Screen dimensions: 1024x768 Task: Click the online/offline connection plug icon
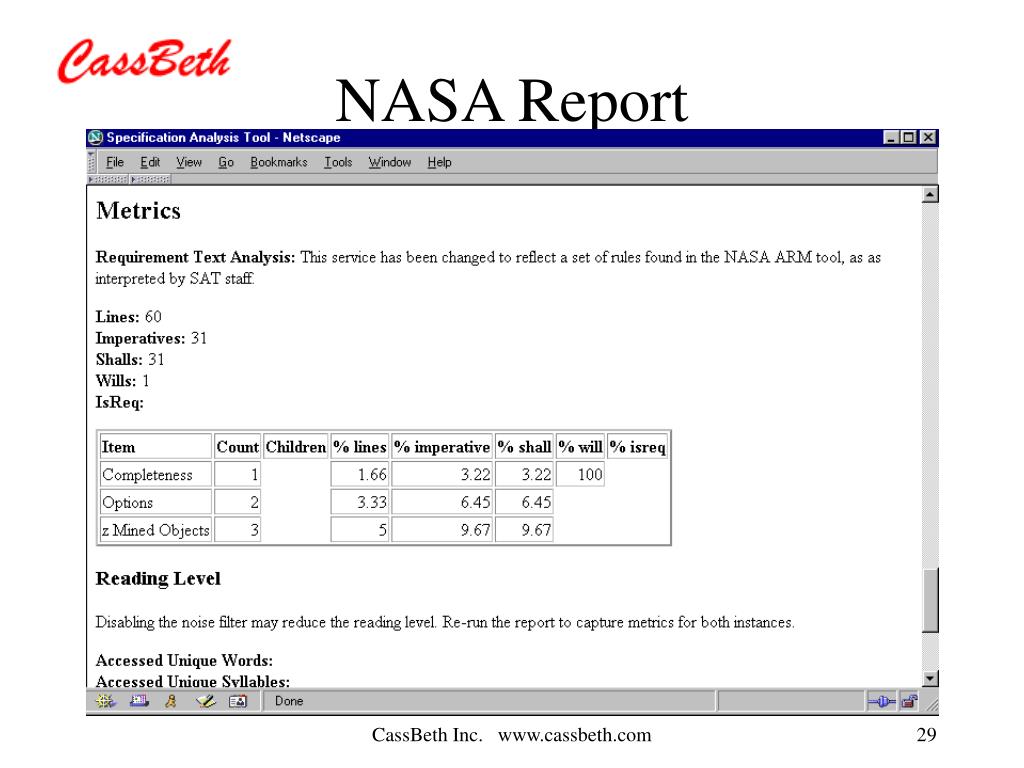point(881,702)
